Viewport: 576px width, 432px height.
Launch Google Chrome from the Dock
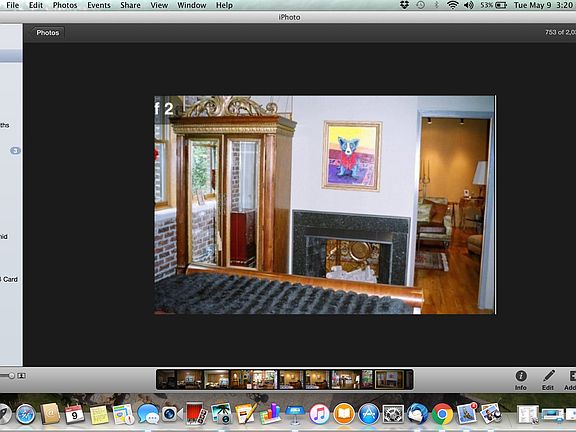442,414
